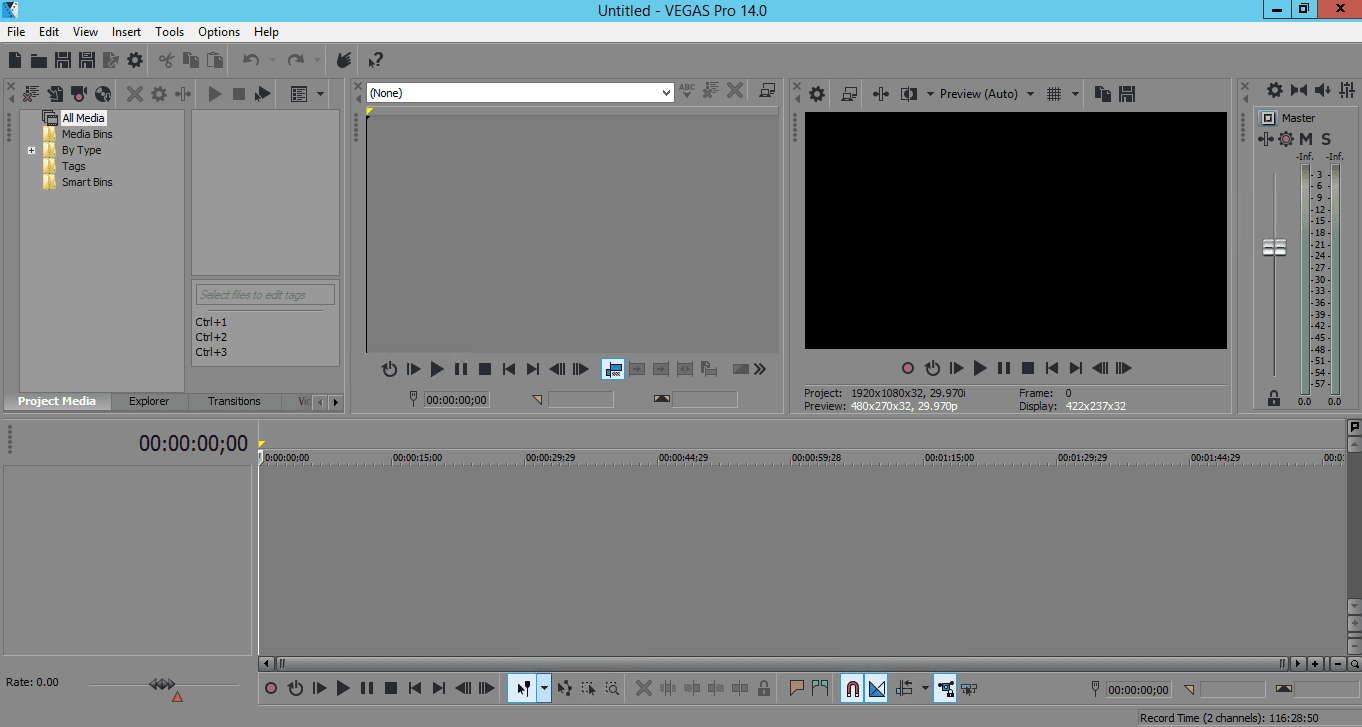Image resolution: width=1362 pixels, height=727 pixels.
Task: Open Split Screen View dropdown arrow
Action: [x=930, y=94]
